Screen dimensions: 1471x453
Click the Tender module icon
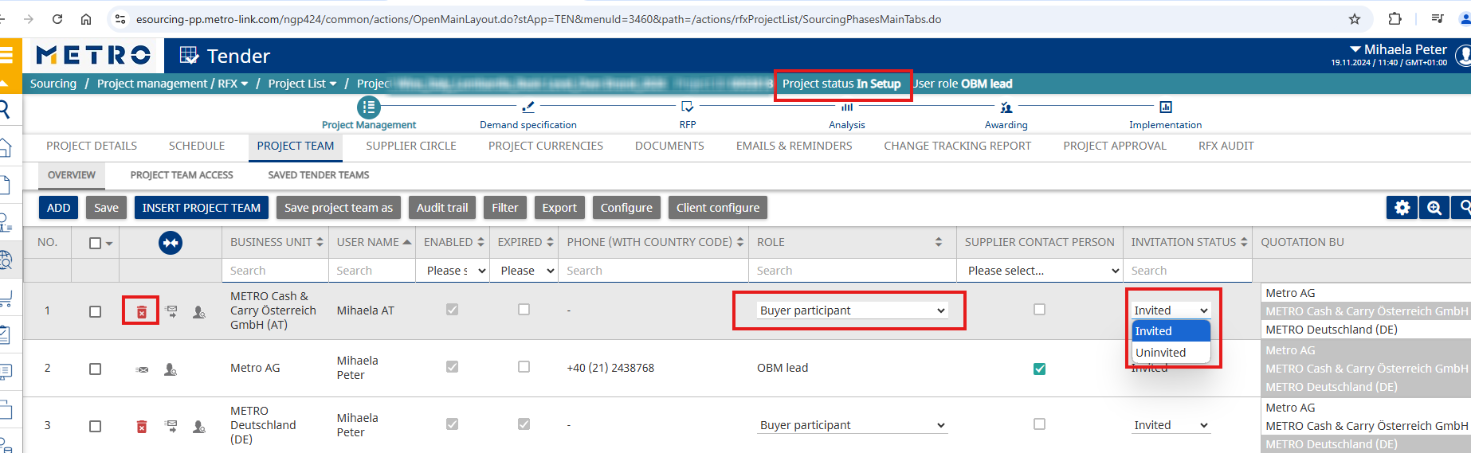189,56
